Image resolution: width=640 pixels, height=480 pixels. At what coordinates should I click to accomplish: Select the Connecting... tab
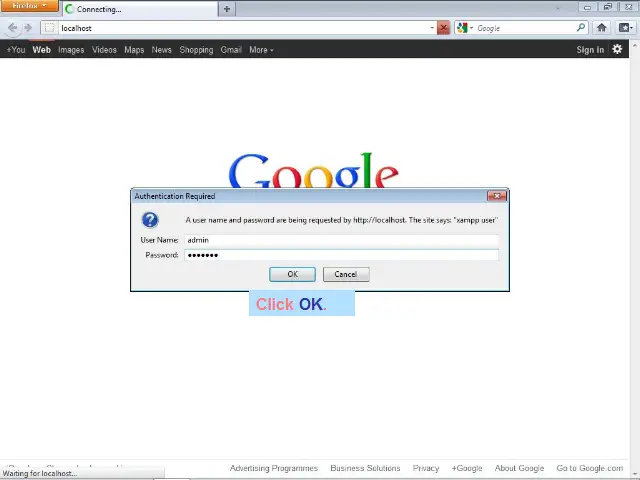point(140,9)
